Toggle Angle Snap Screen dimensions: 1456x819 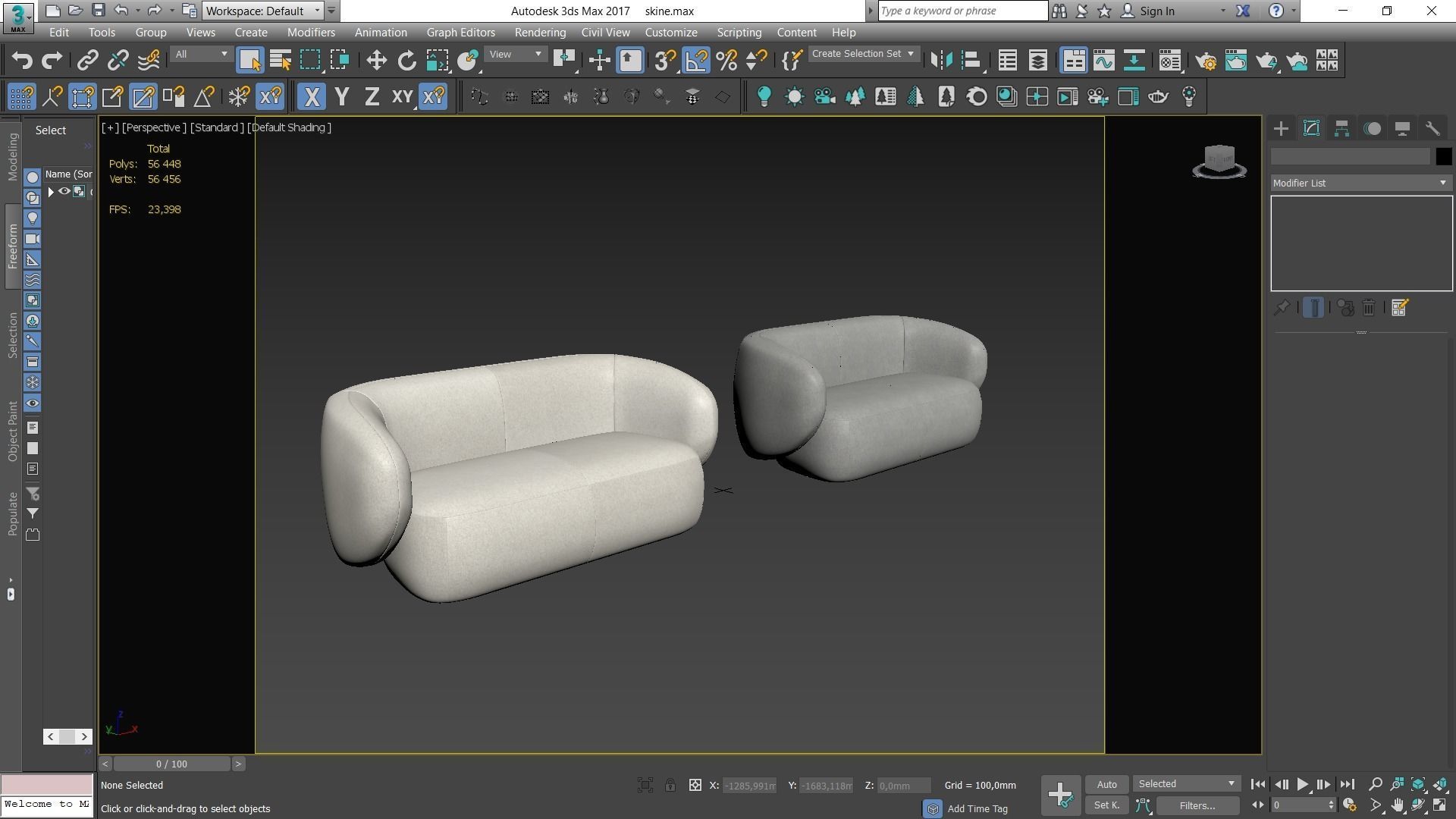click(x=696, y=60)
